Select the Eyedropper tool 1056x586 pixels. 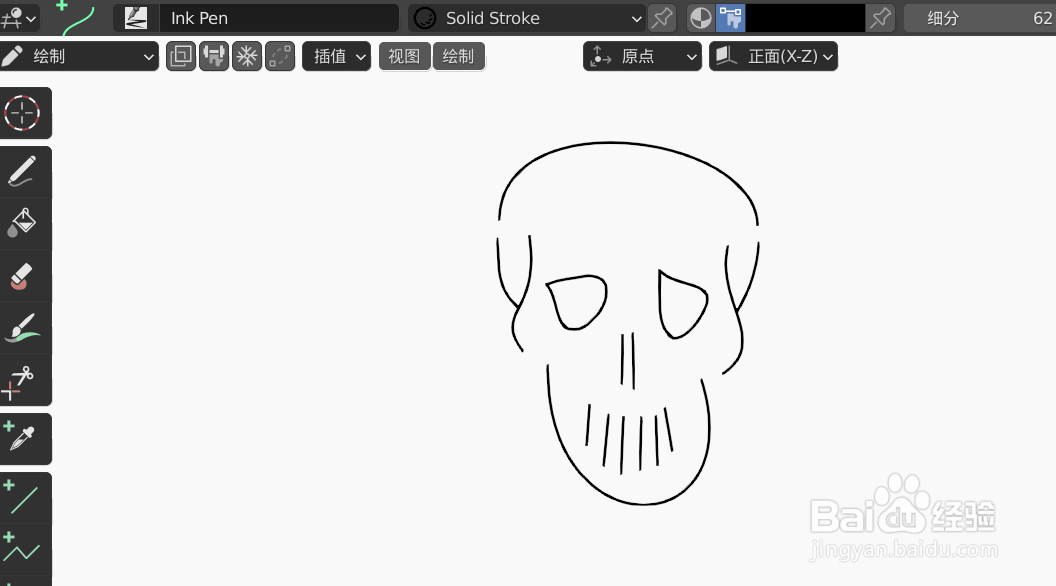(23, 439)
